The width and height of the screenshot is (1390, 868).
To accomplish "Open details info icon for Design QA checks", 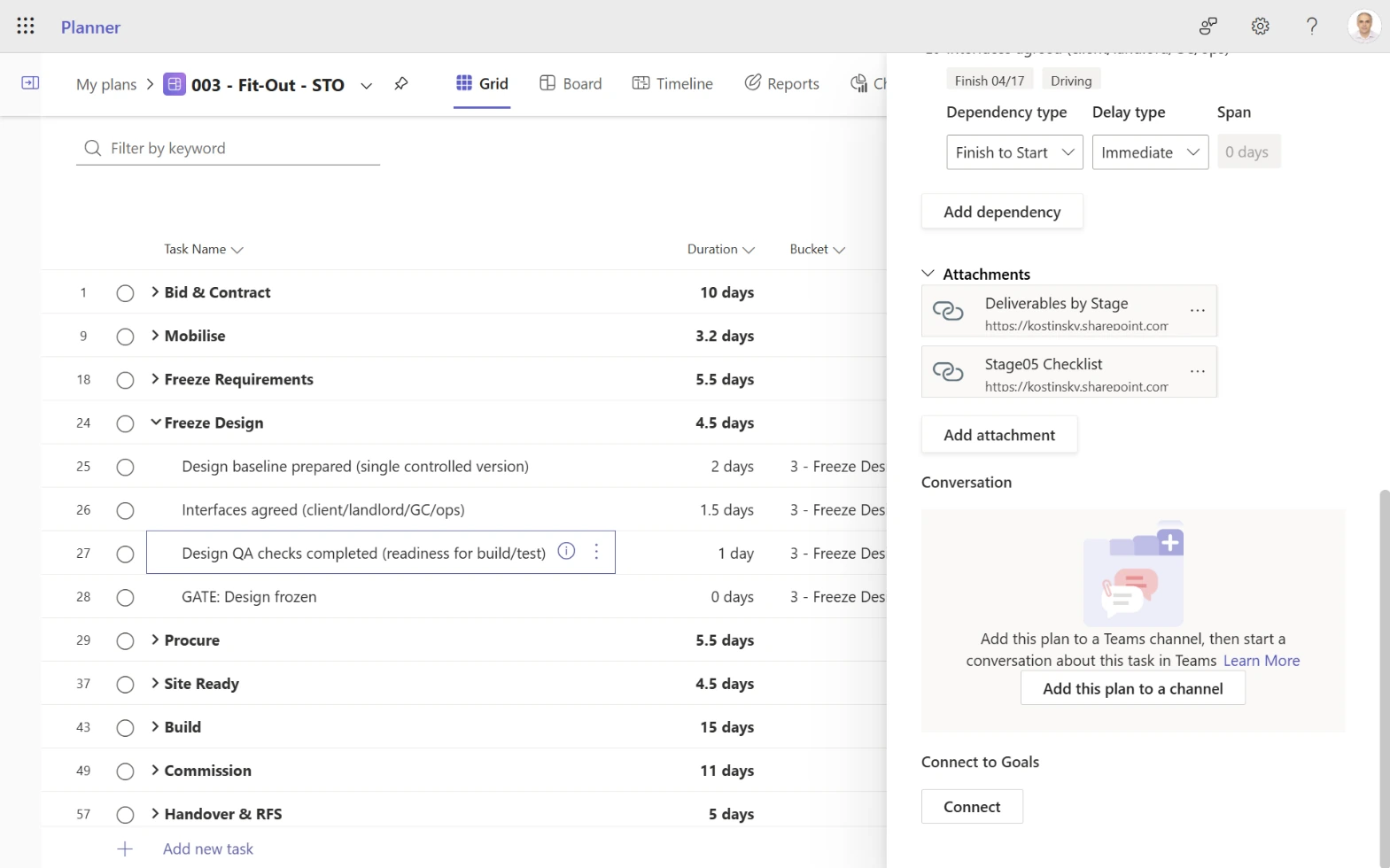I will pos(566,551).
